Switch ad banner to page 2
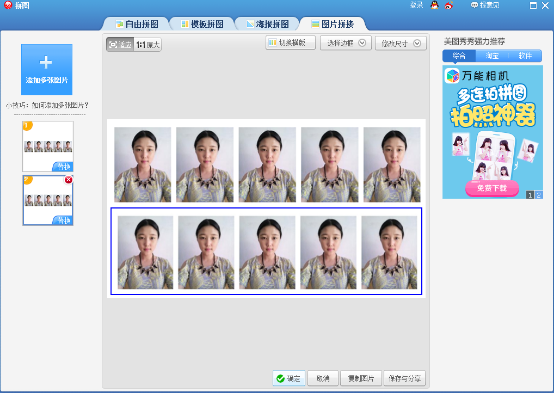Screen dimensions: 554x393 point(538,195)
